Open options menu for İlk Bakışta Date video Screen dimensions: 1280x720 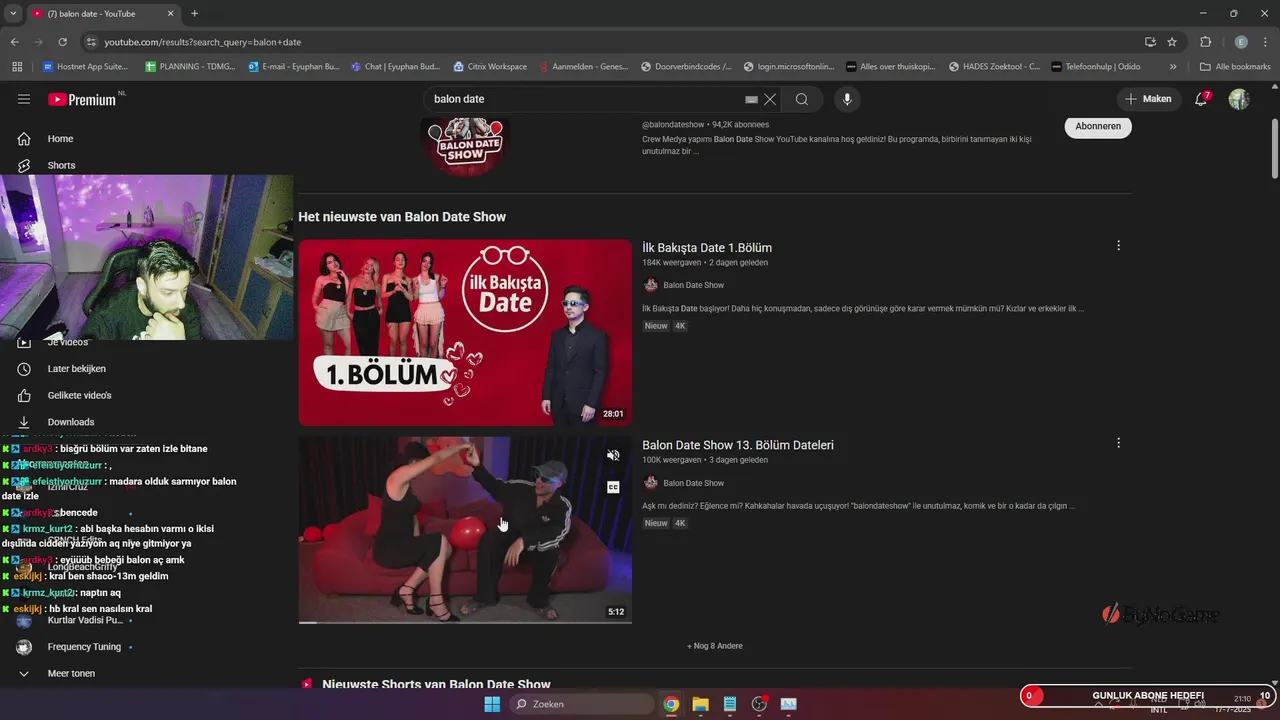coord(1118,245)
